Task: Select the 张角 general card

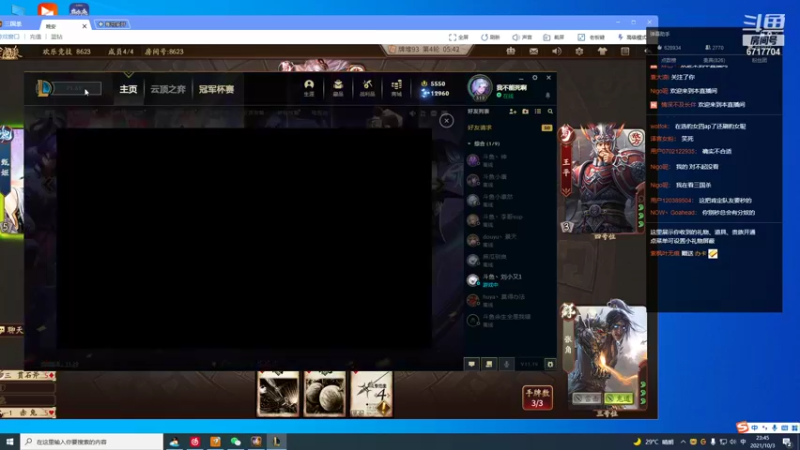Action: (605, 355)
